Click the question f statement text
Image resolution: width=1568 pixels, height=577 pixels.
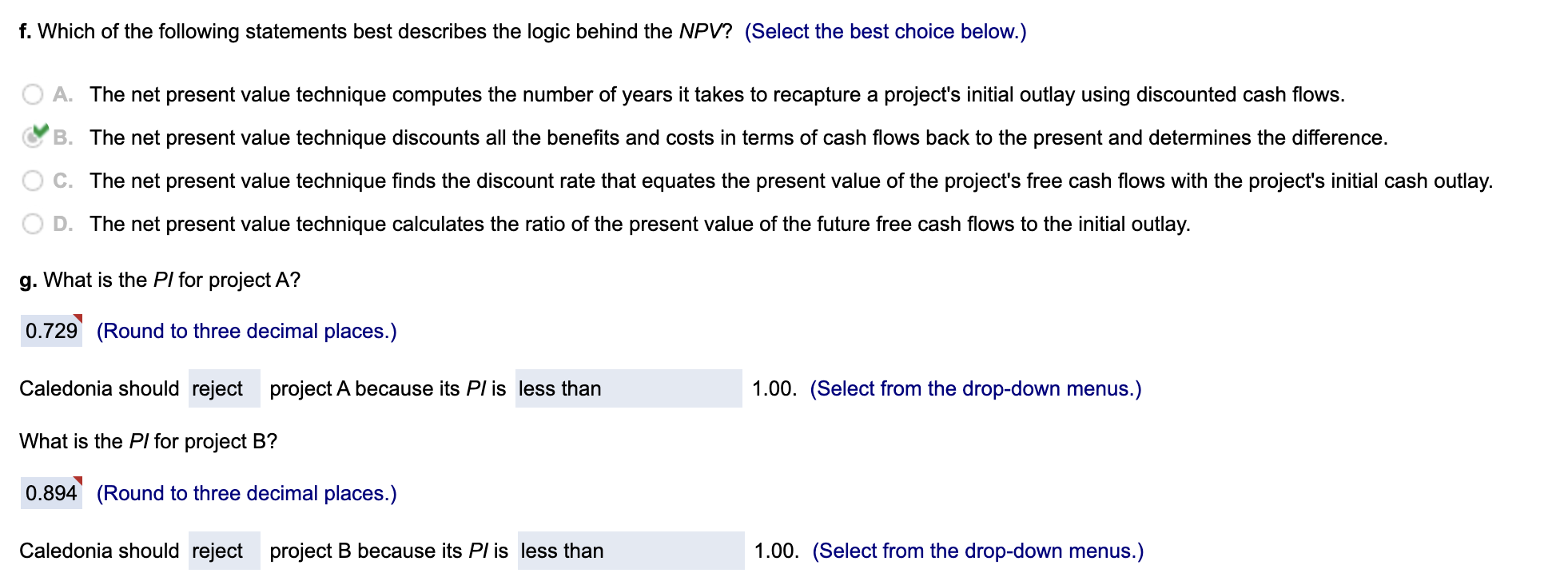376,30
